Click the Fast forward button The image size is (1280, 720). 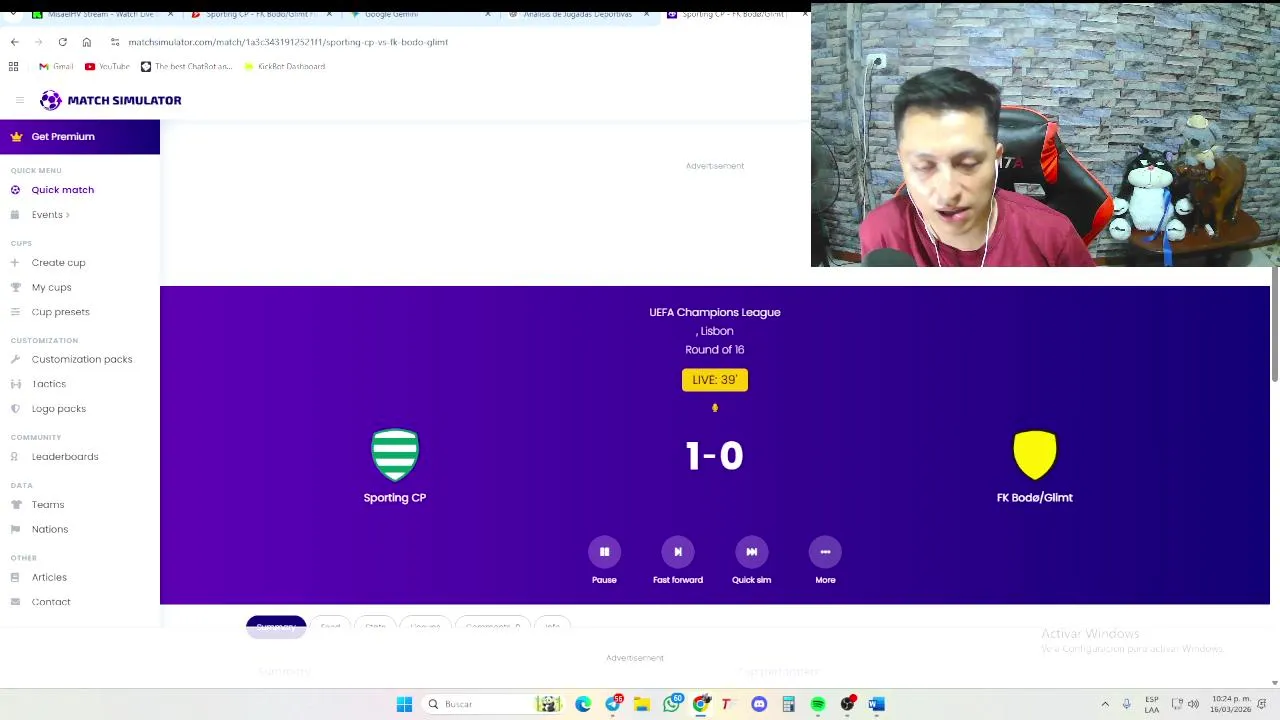coord(678,552)
